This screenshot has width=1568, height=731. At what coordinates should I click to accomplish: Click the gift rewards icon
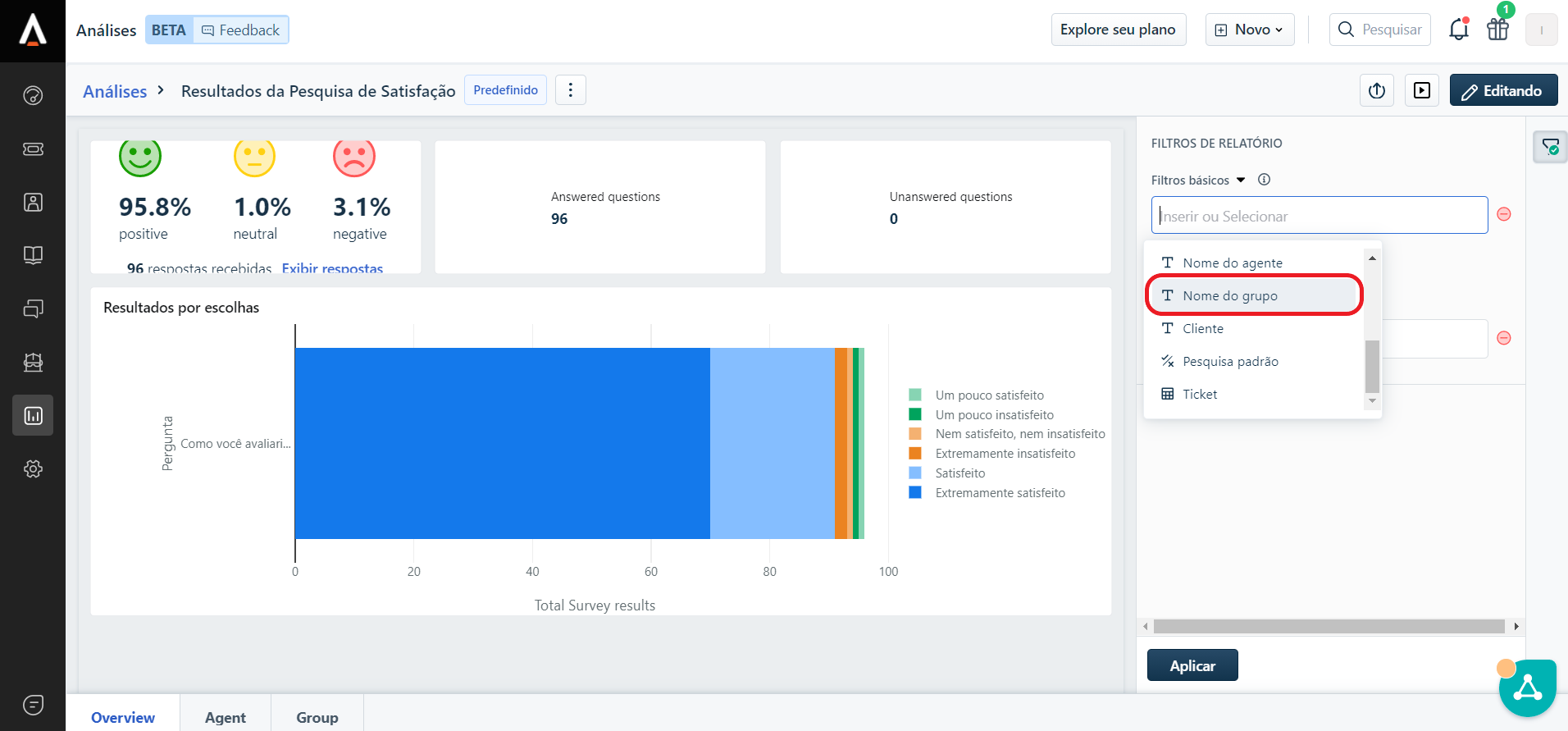[1497, 30]
